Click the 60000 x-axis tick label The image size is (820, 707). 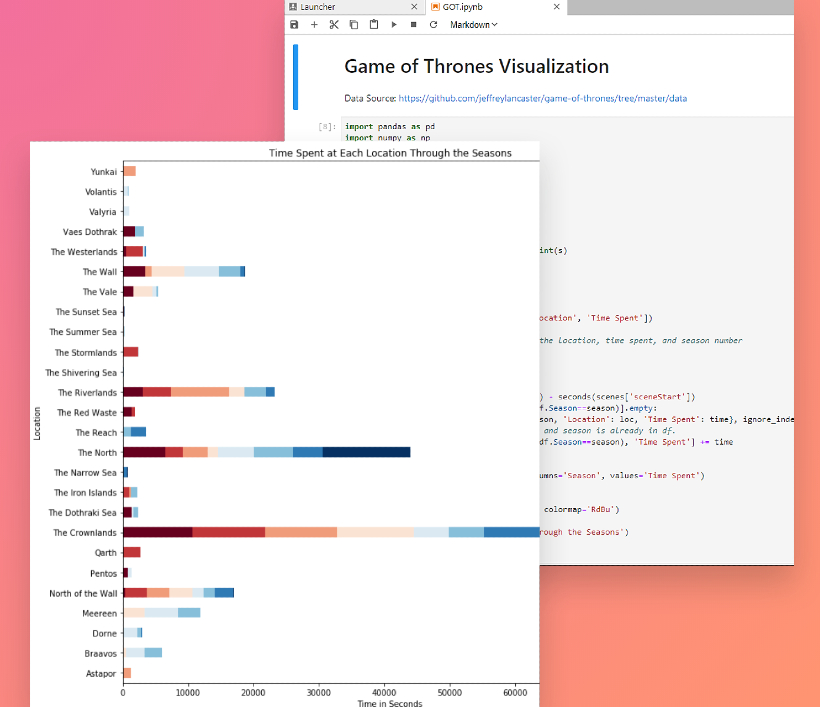click(x=515, y=693)
